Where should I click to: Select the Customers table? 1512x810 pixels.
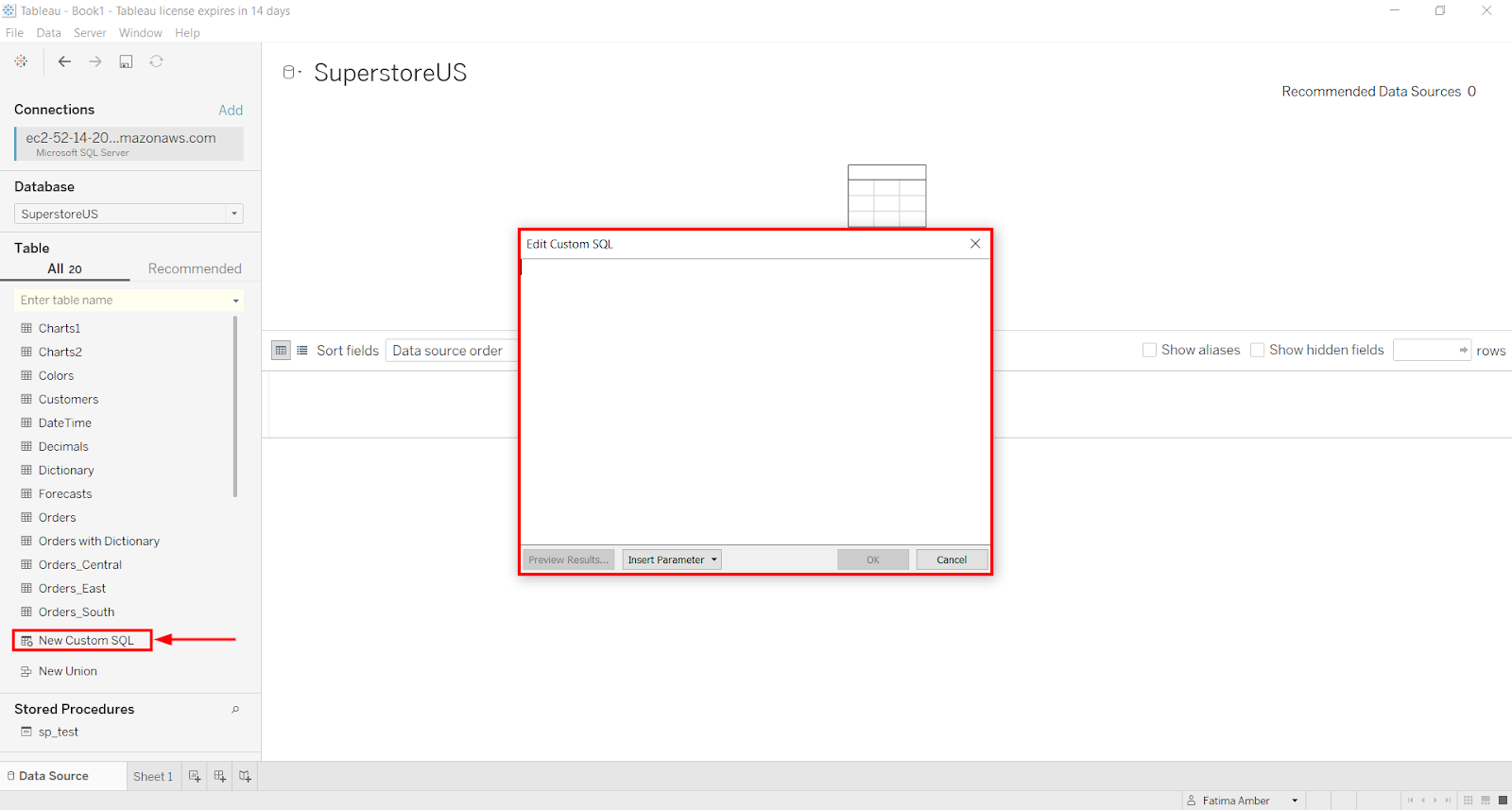(68, 399)
